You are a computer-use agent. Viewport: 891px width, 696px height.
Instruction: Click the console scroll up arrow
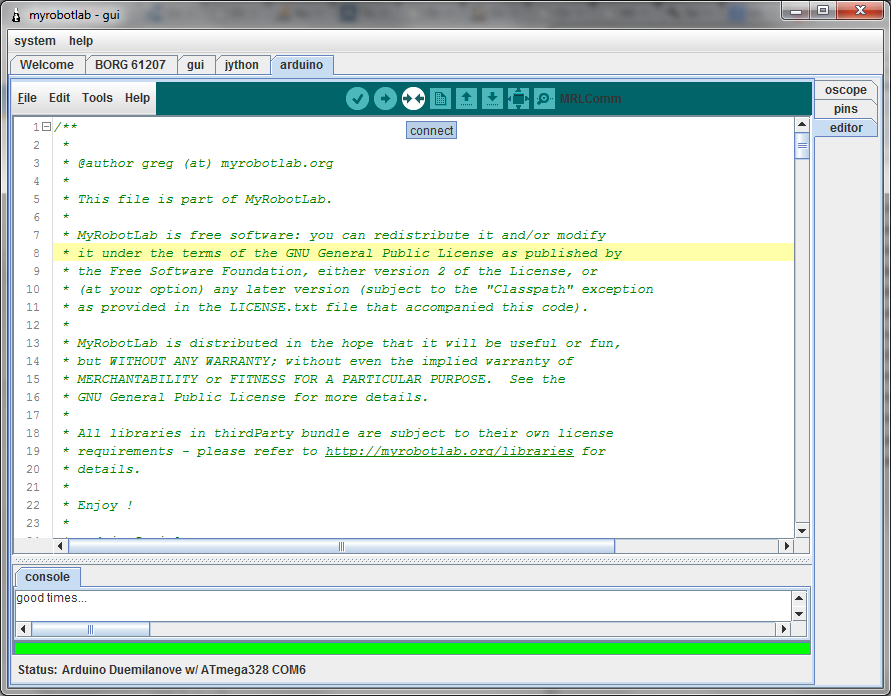point(798,598)
